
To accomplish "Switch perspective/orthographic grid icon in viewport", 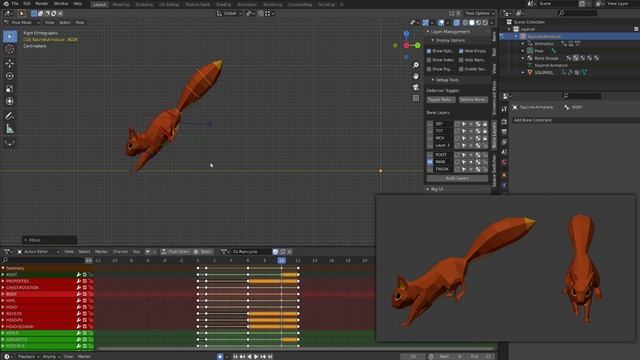I will pyautogui.click(x=416, y=98).
